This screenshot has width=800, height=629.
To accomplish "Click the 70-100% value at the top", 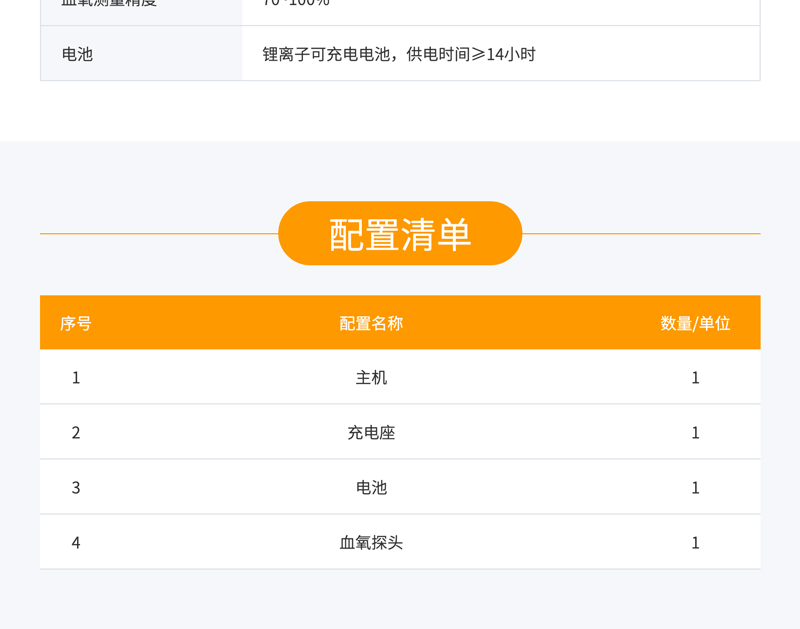I will point(295,4).
